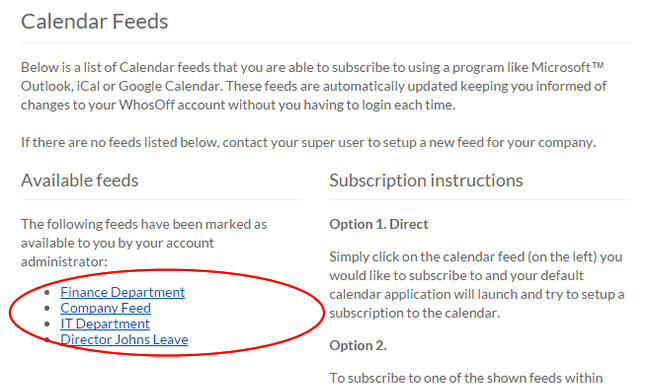Click the bullet beside Director Johns Leave
The width and height of the screenshot is (652, 390).
coord(47,340)
